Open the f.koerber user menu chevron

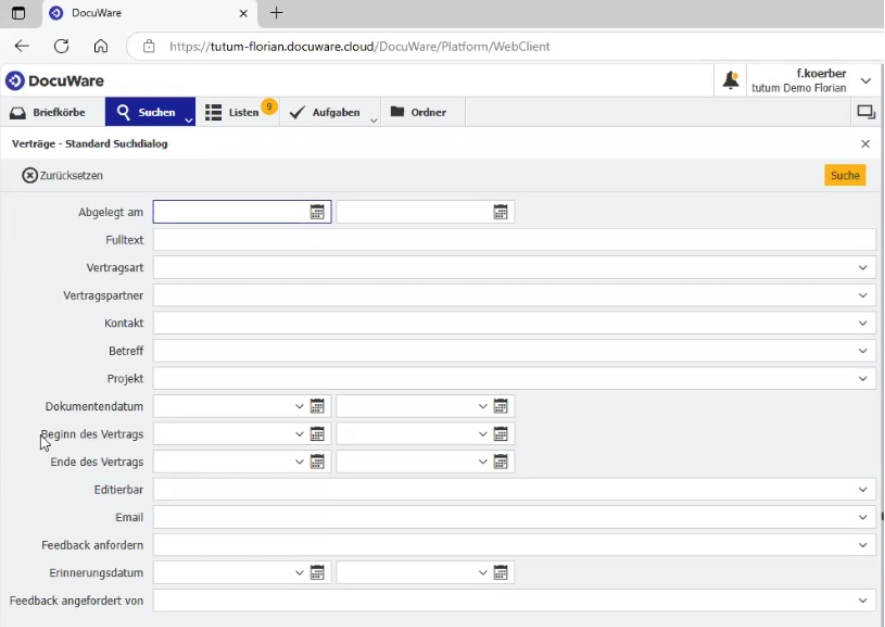pyautogui.click(x=866, y=81)
